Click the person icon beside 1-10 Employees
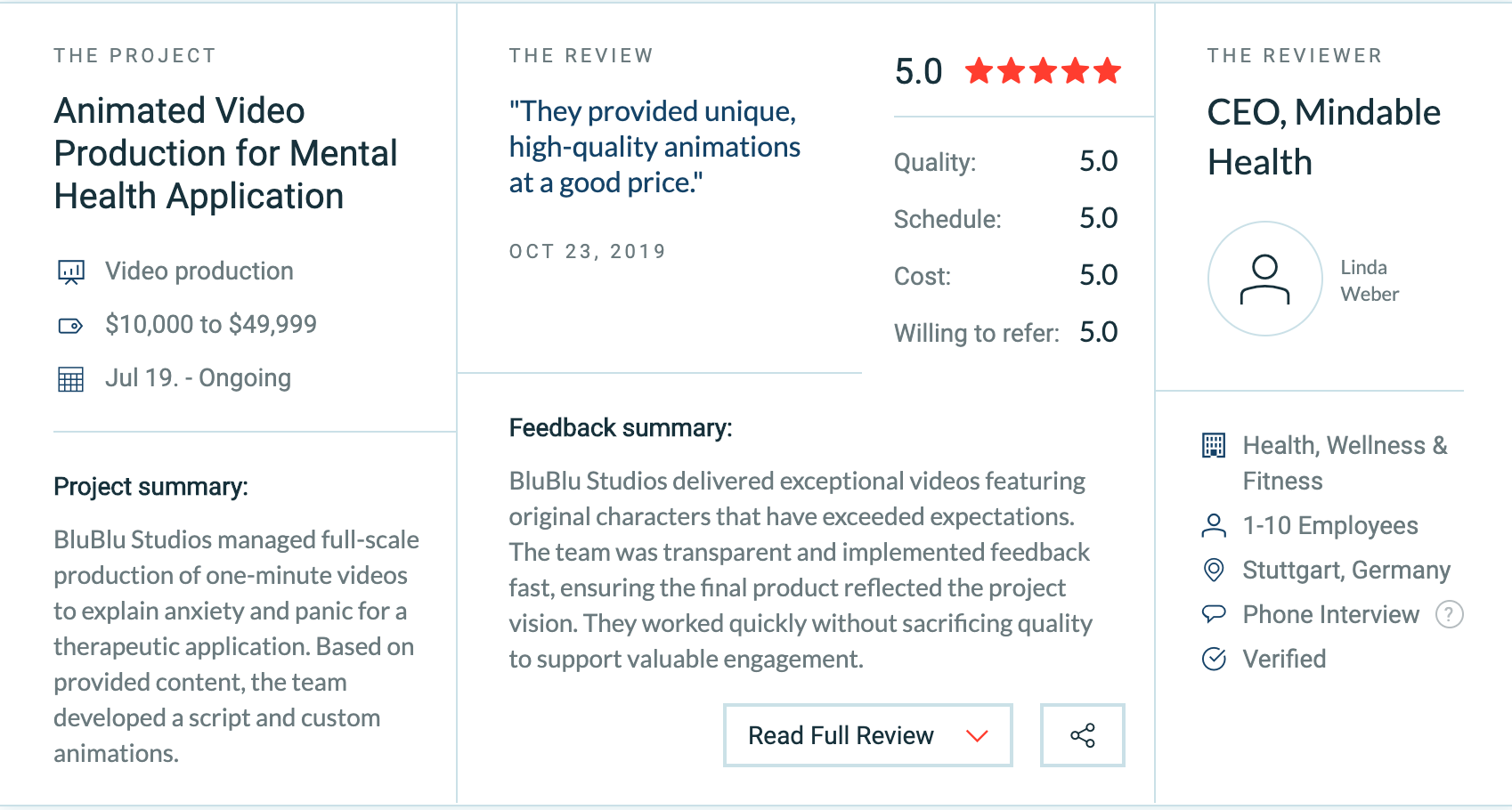The width and height of the screenshot is (1512, 810). coord(1214,525)
